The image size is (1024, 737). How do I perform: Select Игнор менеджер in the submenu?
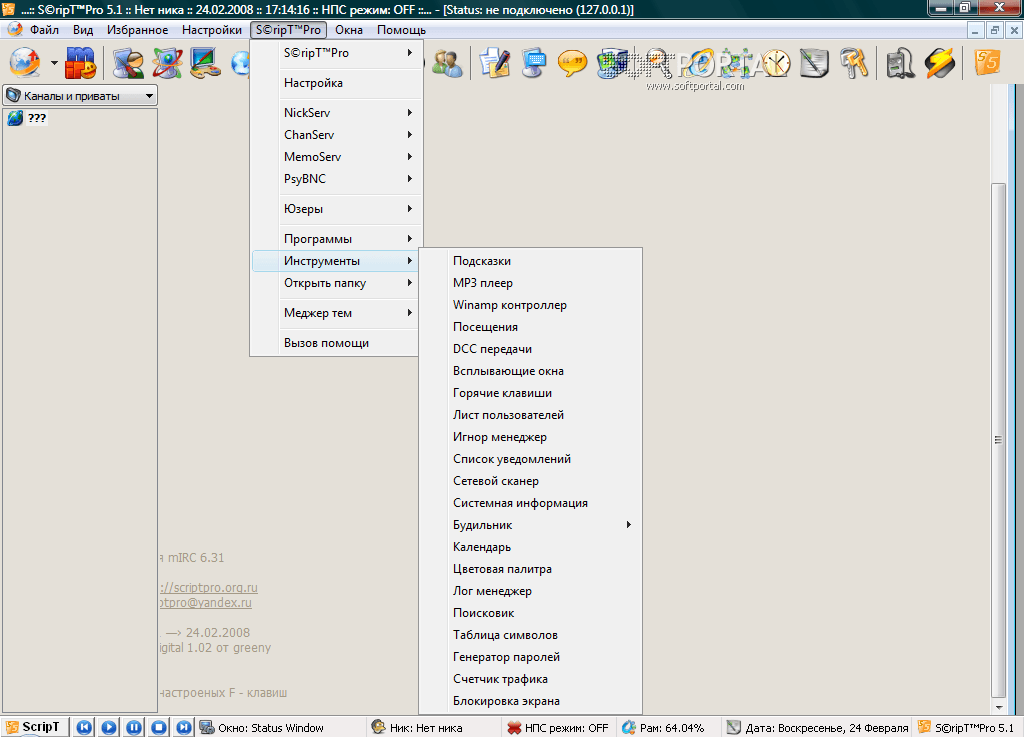click(530, 437)
